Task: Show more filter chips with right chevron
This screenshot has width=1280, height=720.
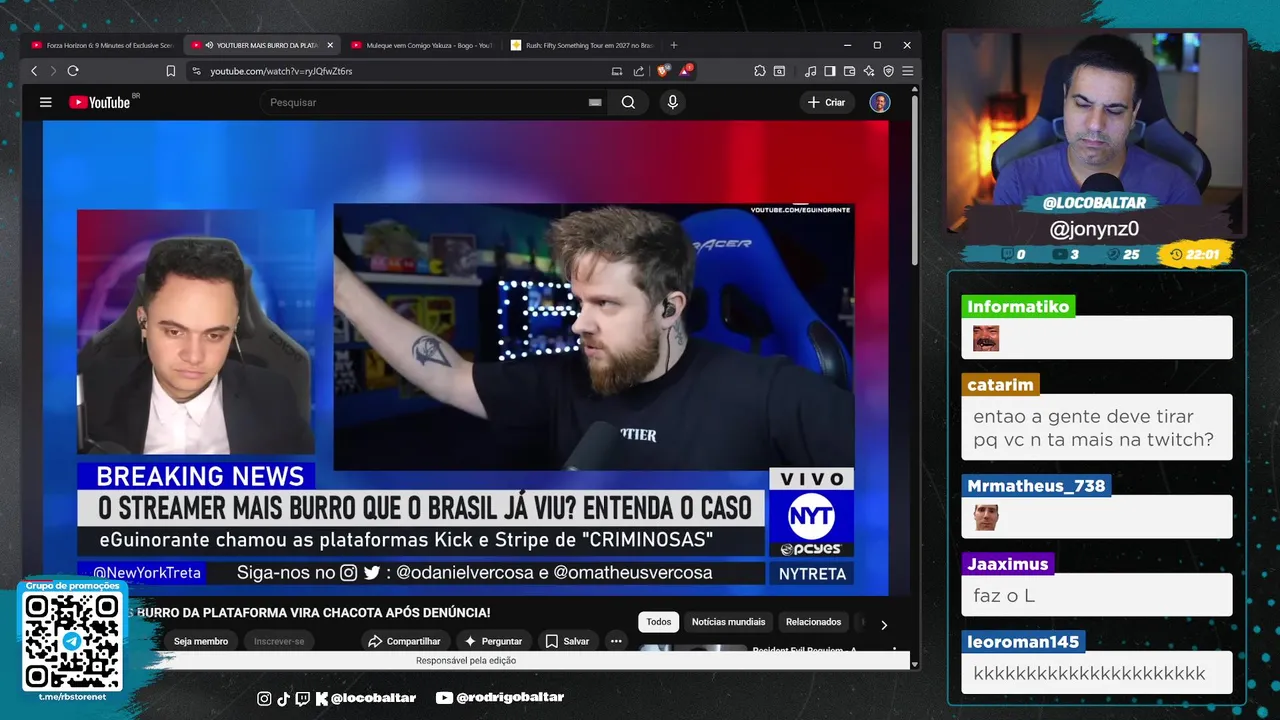Action: 884,625
